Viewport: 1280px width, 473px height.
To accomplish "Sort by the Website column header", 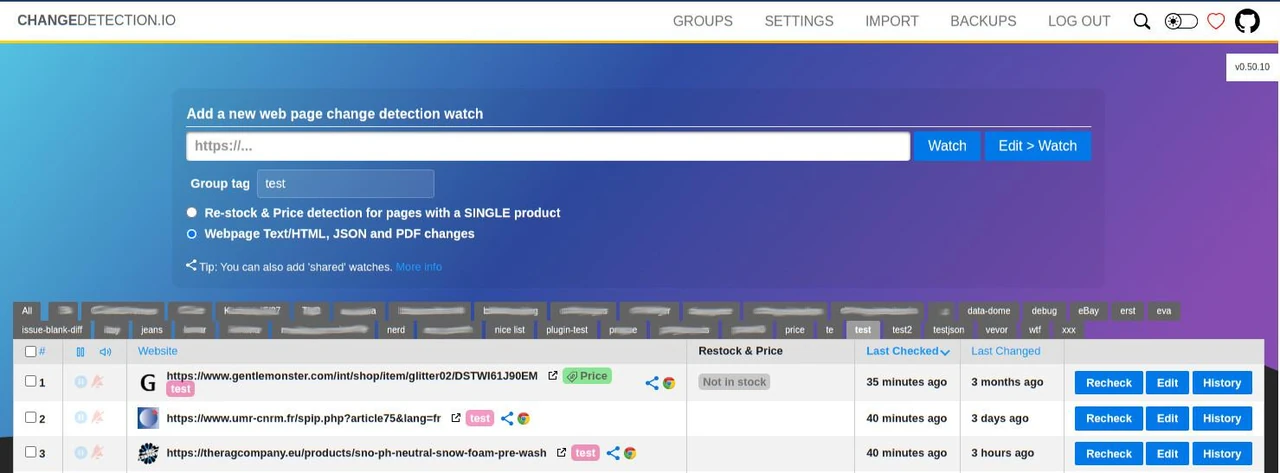I will [x=158, y=351].
